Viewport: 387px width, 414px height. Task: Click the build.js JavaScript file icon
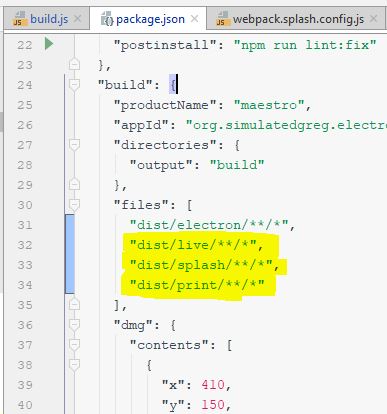tap(19, 19)
